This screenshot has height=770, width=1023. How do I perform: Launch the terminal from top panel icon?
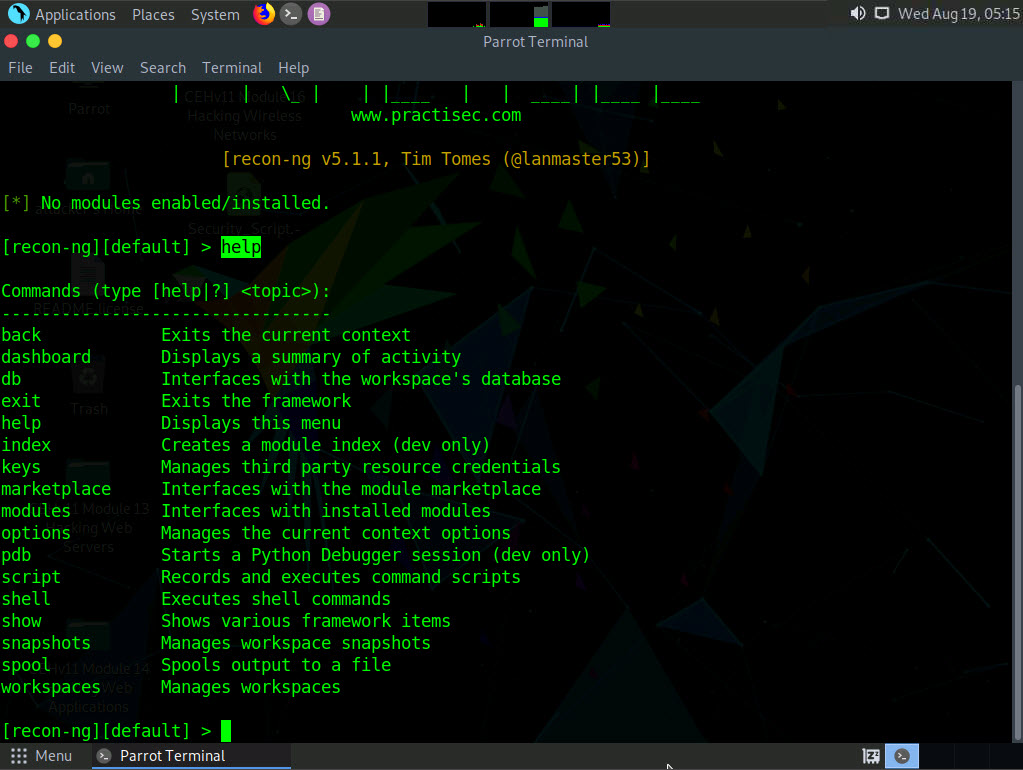tap(291, 14)
